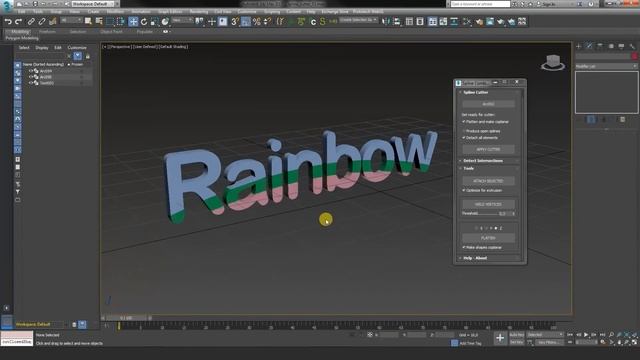The image size is (640, 360).
Task: Activate the 3D Snaps toggle icon
Action: click(235, 22)
